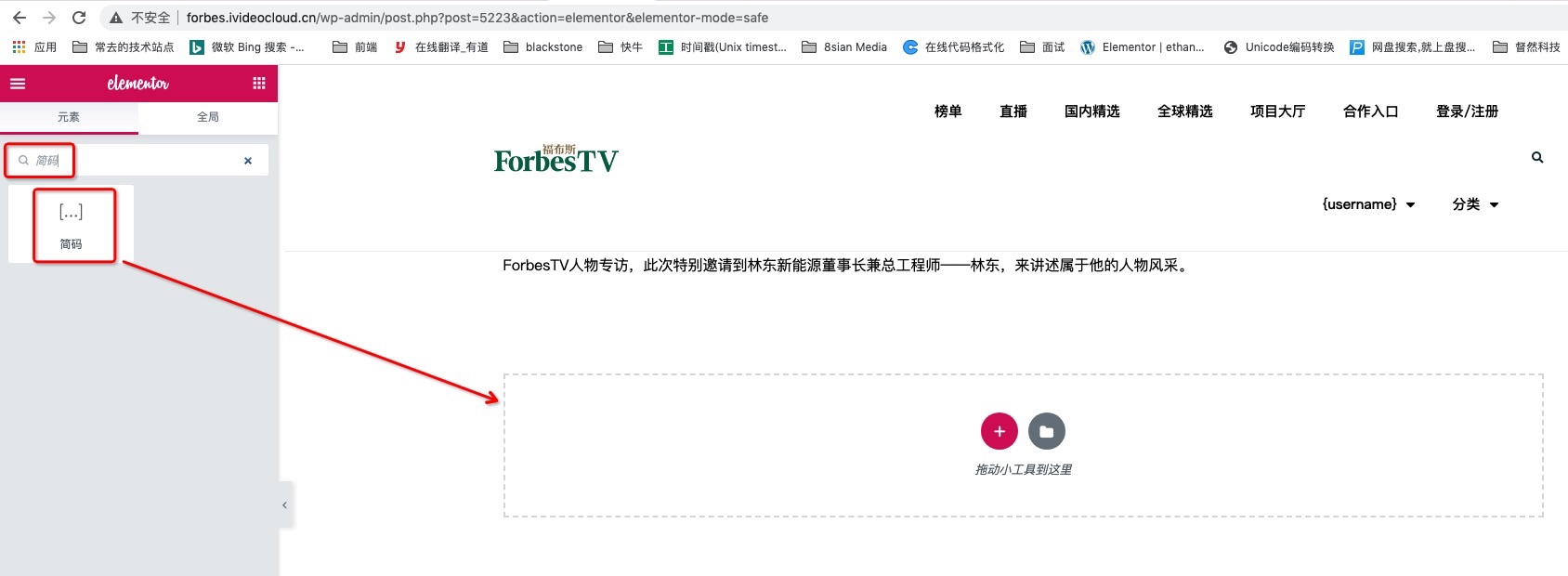The height and width of the screenshot is (576, 1568).
Task: Click the ForbesTV logo
Action: point(555,160)
